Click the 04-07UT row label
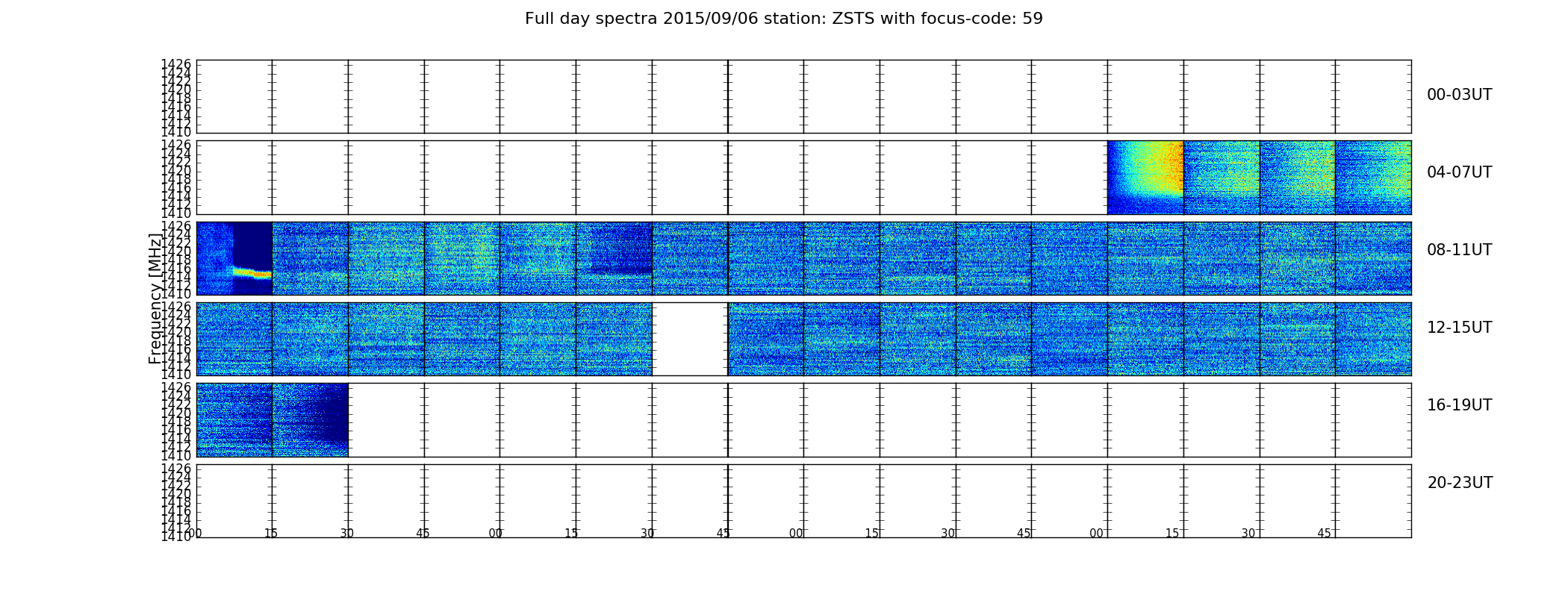The height and width of the screenshot is (597, 1568). pos(1459,172)
